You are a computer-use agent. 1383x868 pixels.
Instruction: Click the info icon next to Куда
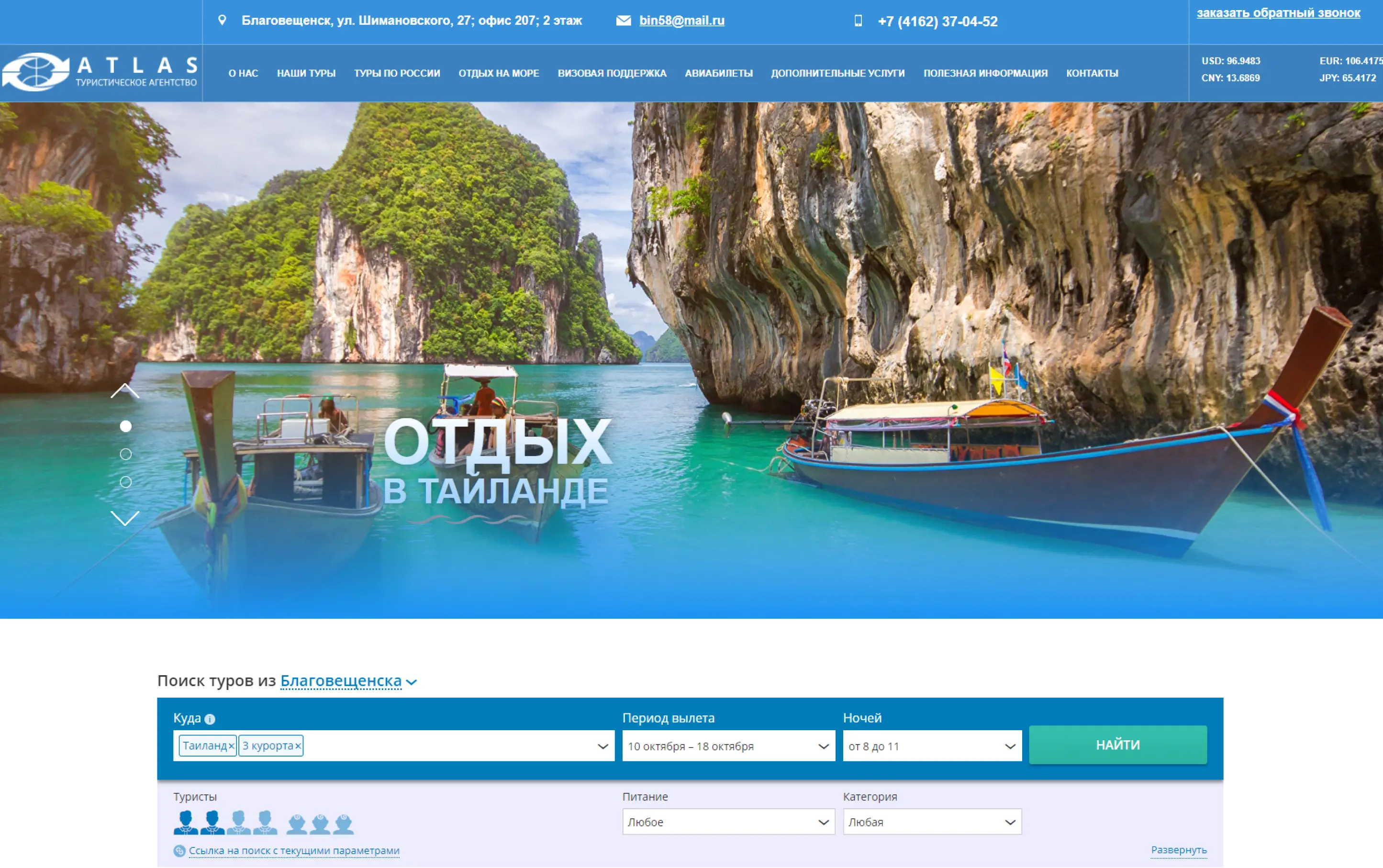210,719
